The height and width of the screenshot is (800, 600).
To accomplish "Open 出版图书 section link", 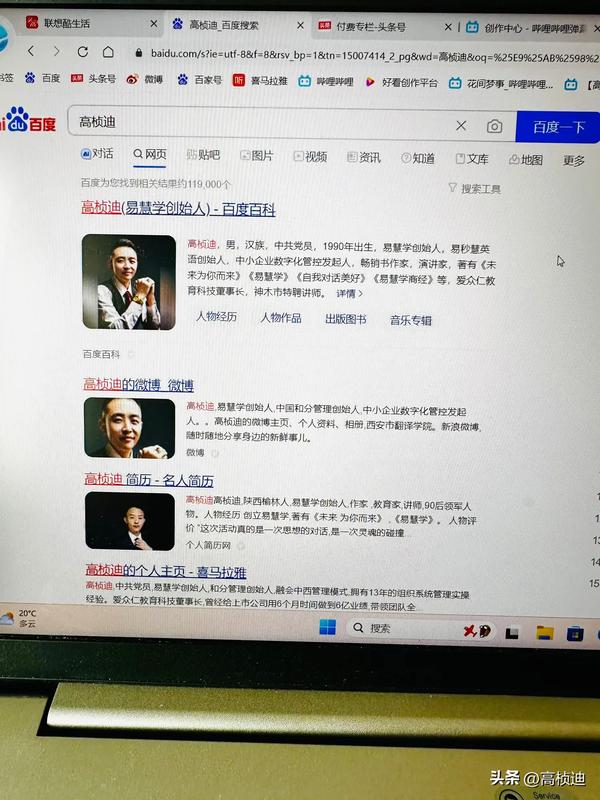I will (x=345, y=319).
